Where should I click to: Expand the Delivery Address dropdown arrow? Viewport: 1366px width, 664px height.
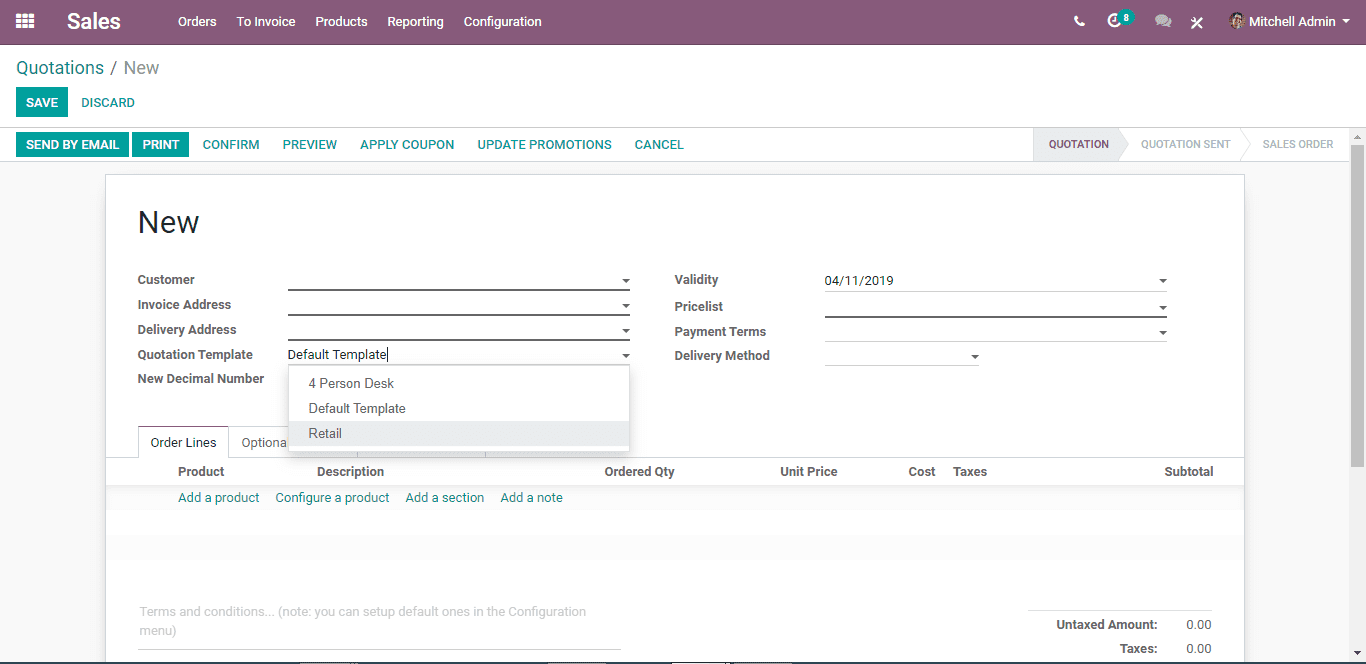[x=625, y=331]
